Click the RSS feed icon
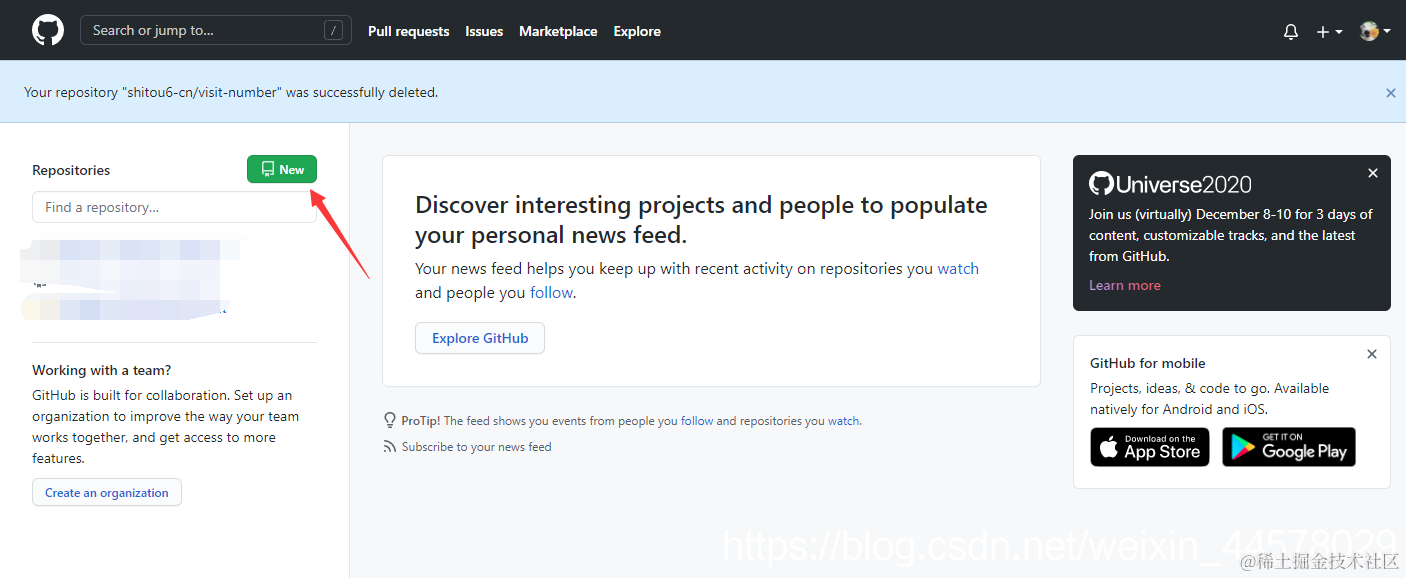 click(390, 447)
